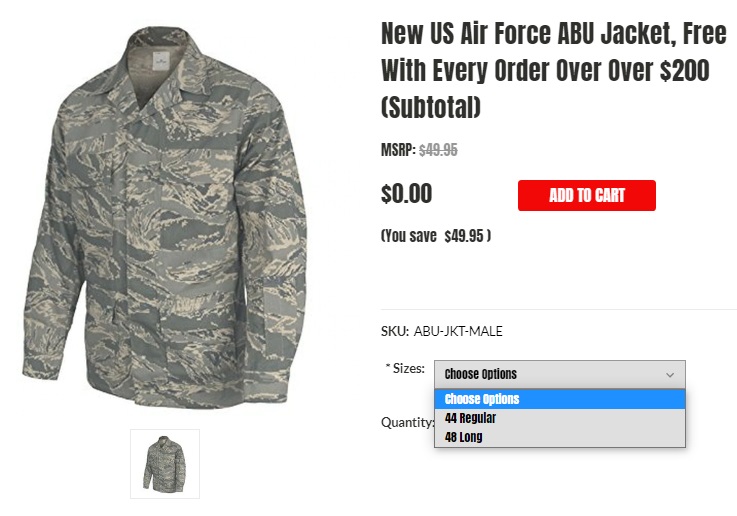Click the New US Air Force ABU Jacket title
Viewport: 737px width, 516px height.
553,70
